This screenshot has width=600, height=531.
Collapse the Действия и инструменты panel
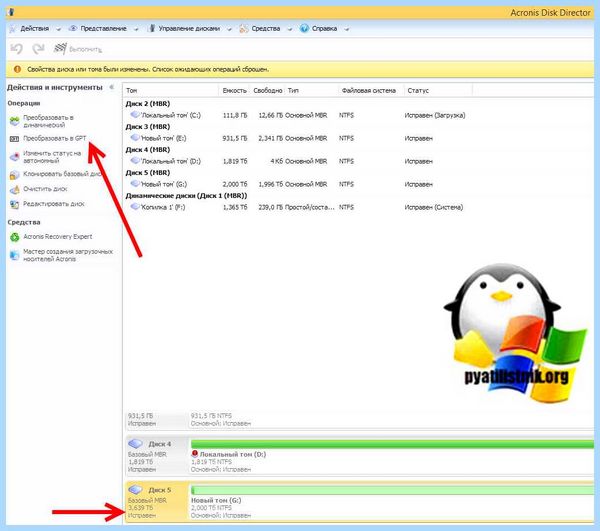(x=112, y=87)
